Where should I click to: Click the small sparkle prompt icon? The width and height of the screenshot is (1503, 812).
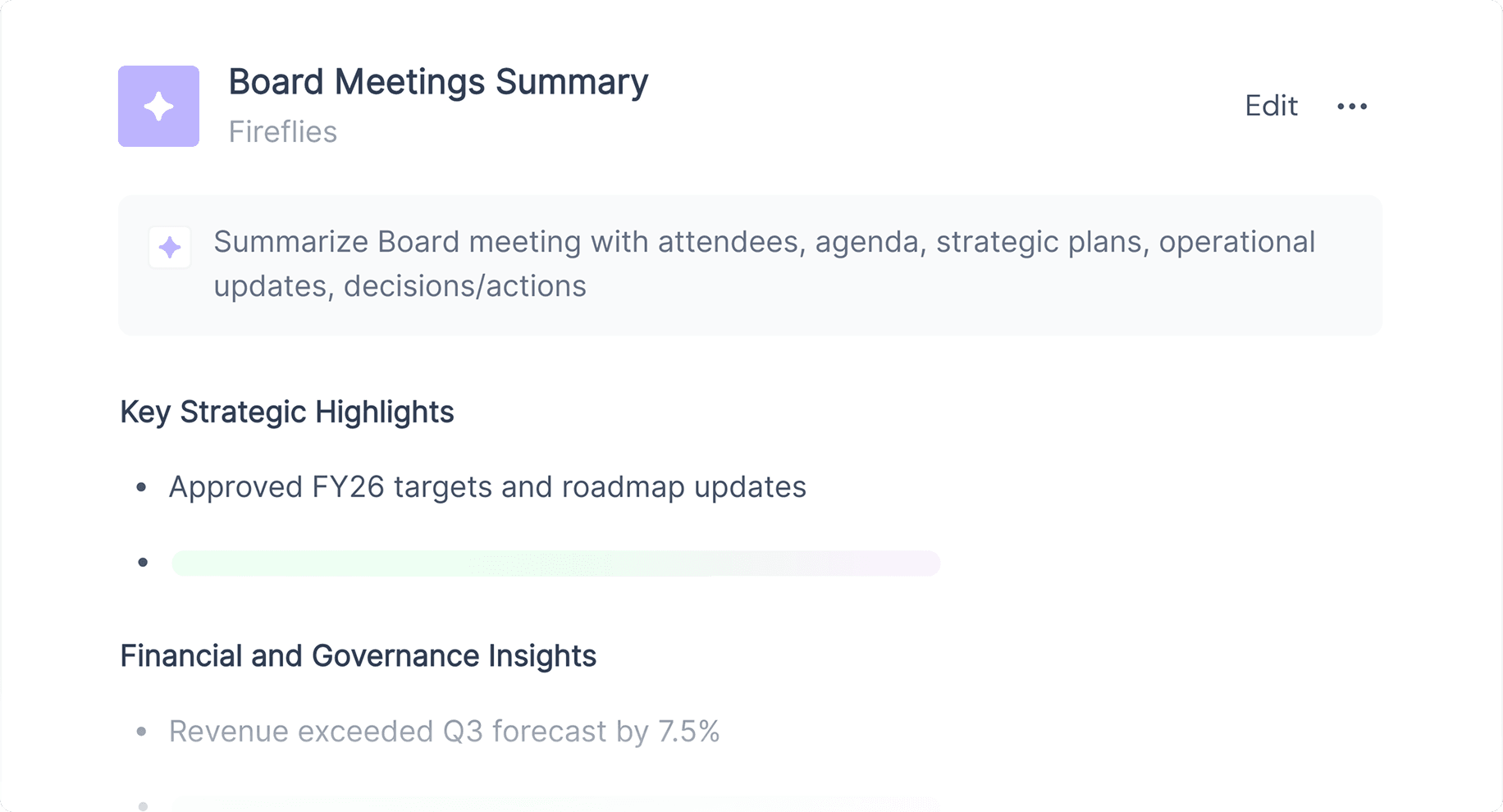pyautogui.click(x=170, y=247)
